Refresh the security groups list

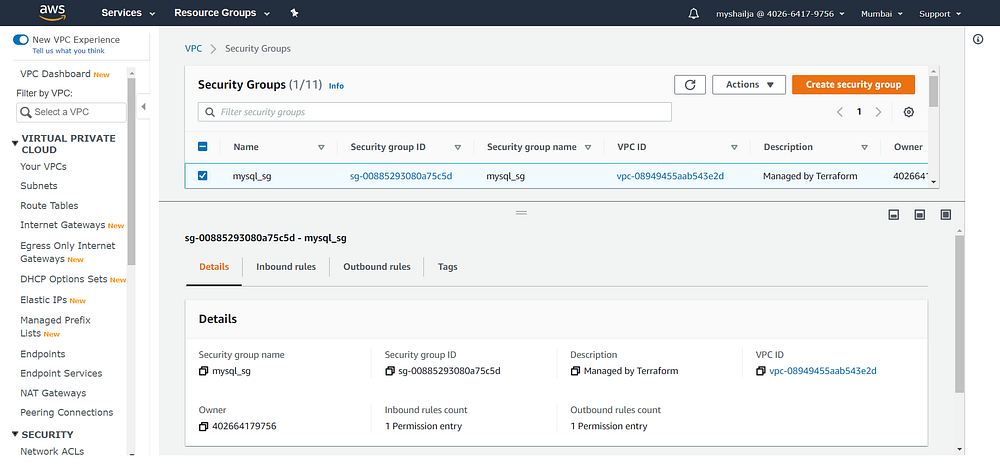tap(690, 85)
